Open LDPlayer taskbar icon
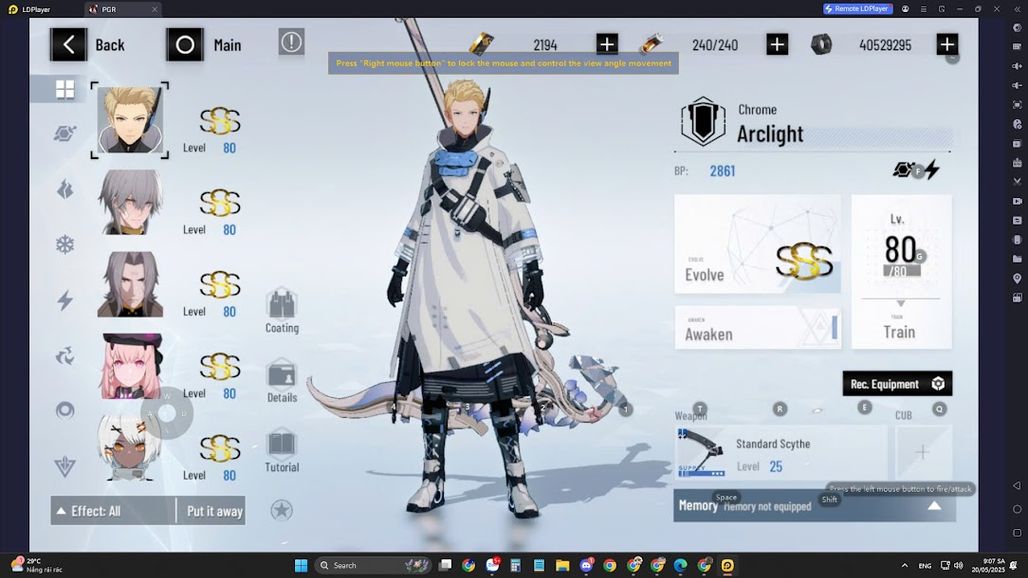Image resolution: width=1028 pixels, height=578 pixels. tap(728, 565)
